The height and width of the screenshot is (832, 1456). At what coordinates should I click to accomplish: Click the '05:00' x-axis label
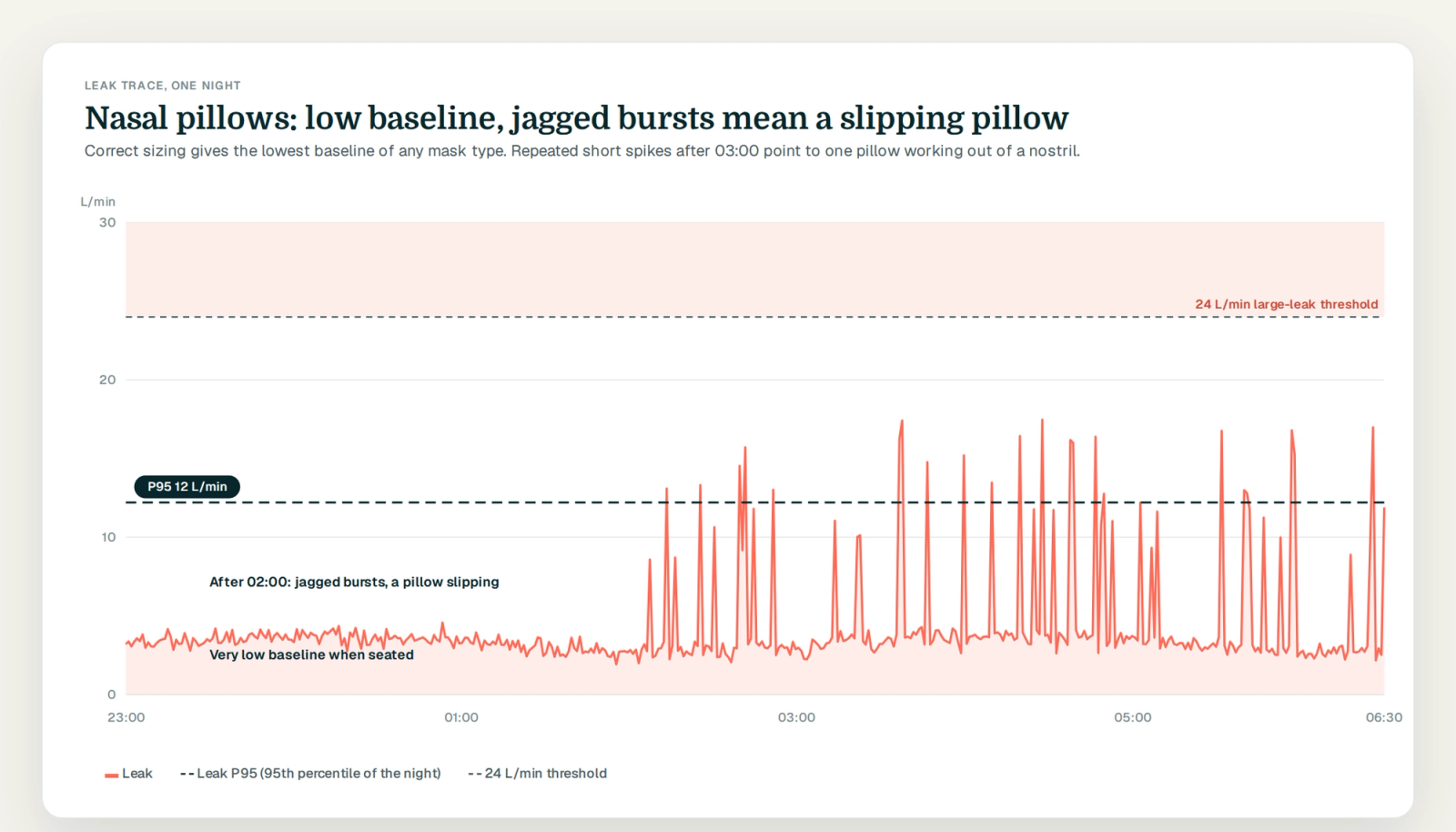pyautogui.click(x=1132, y=717)
